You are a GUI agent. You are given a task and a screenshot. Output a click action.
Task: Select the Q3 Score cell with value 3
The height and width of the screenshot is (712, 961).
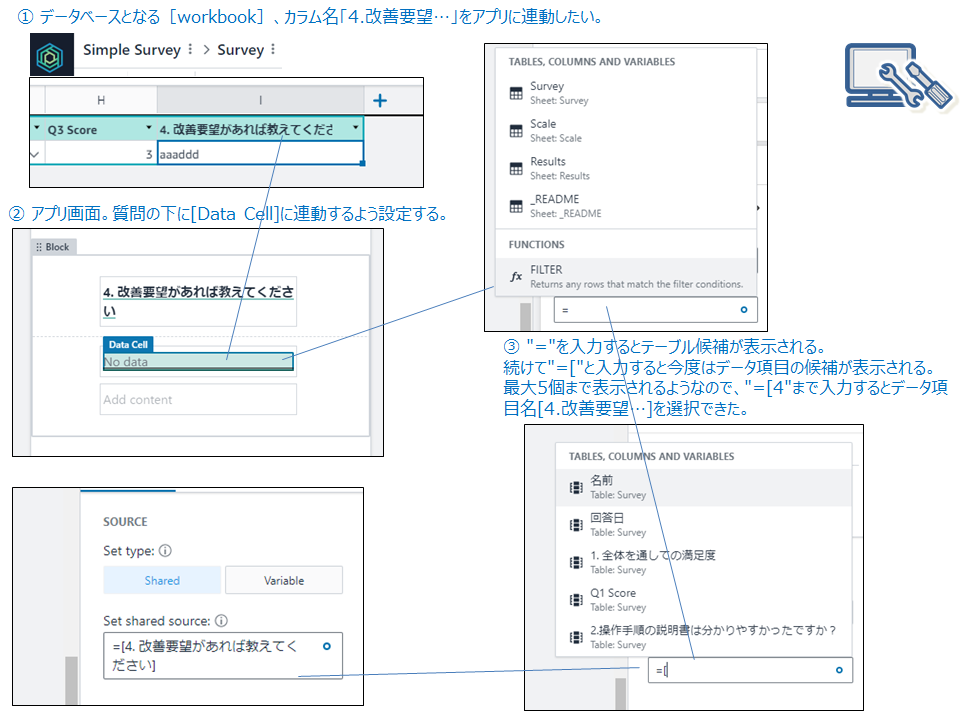point(99,154)
